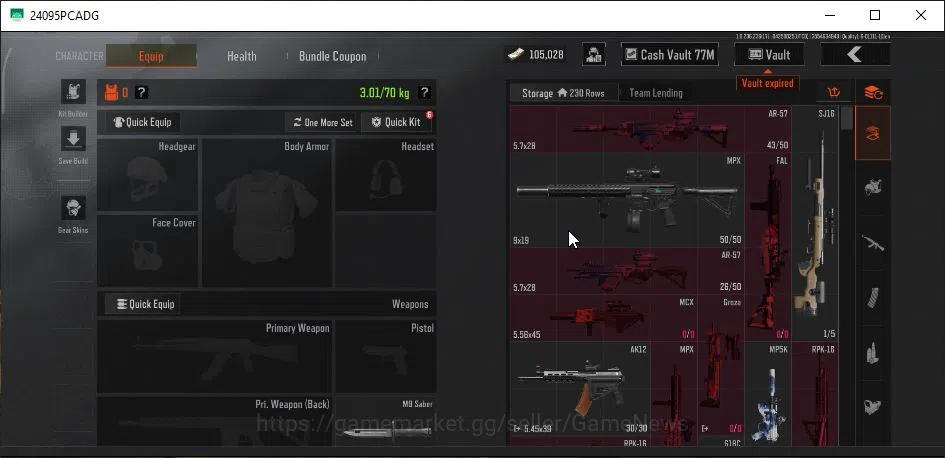The image size is (945, 458).
Task: Click the help icon beside armor value
Action: point(142,93)
